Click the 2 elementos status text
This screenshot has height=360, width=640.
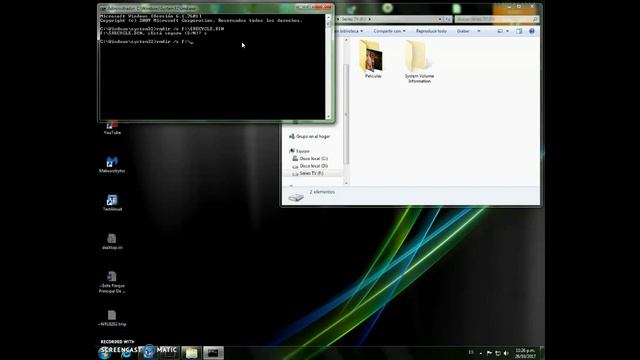click(322, 191)
